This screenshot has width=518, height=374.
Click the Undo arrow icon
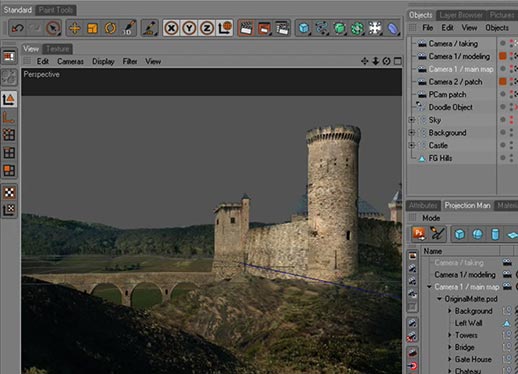17,28
